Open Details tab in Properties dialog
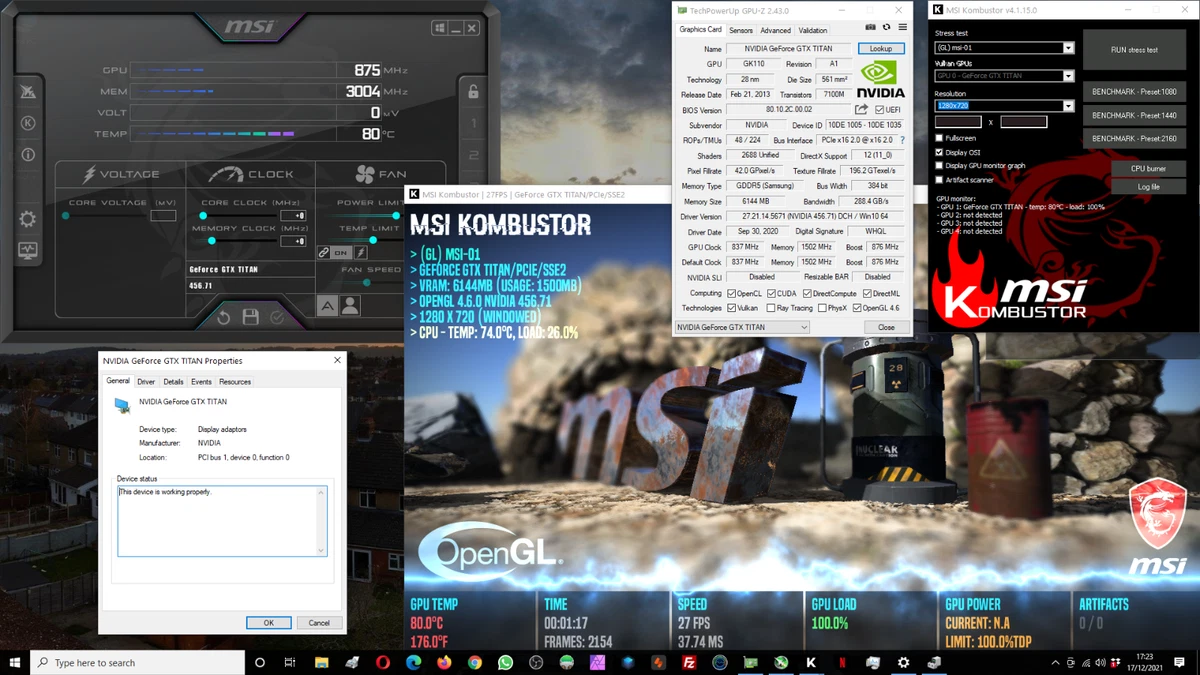 pos(173,382)
